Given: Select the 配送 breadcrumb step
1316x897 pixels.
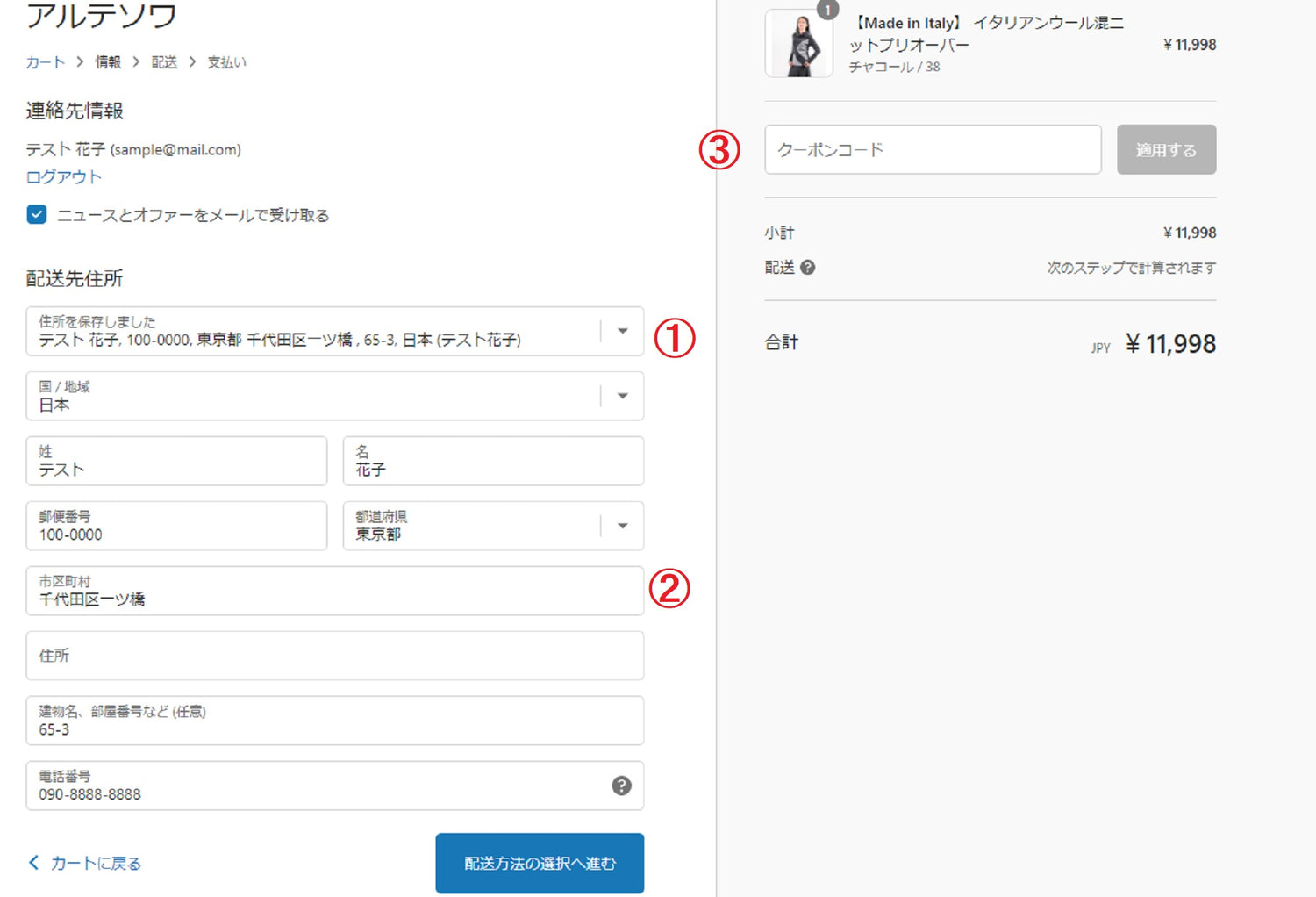Looking at the screenshot, I should [164, 62].
